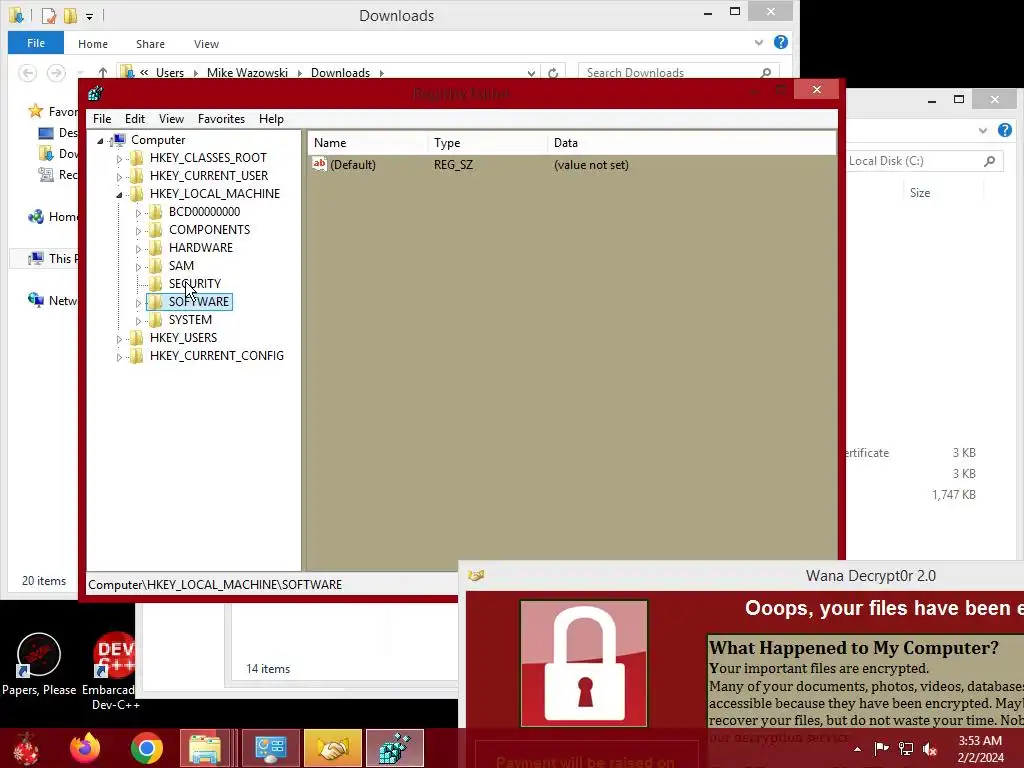The height and width of the screenshot is (768, 1024).
Task: Click Registry Editor taskbar button
Action: pos(394,748)
